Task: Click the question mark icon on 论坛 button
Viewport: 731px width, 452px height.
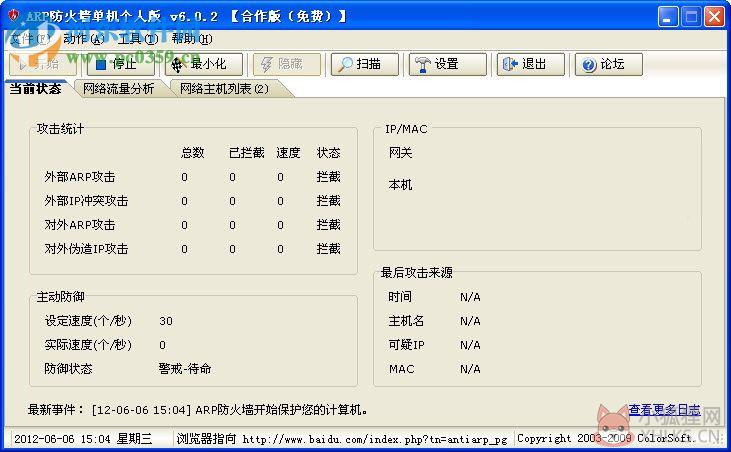Action: (589, 65)
